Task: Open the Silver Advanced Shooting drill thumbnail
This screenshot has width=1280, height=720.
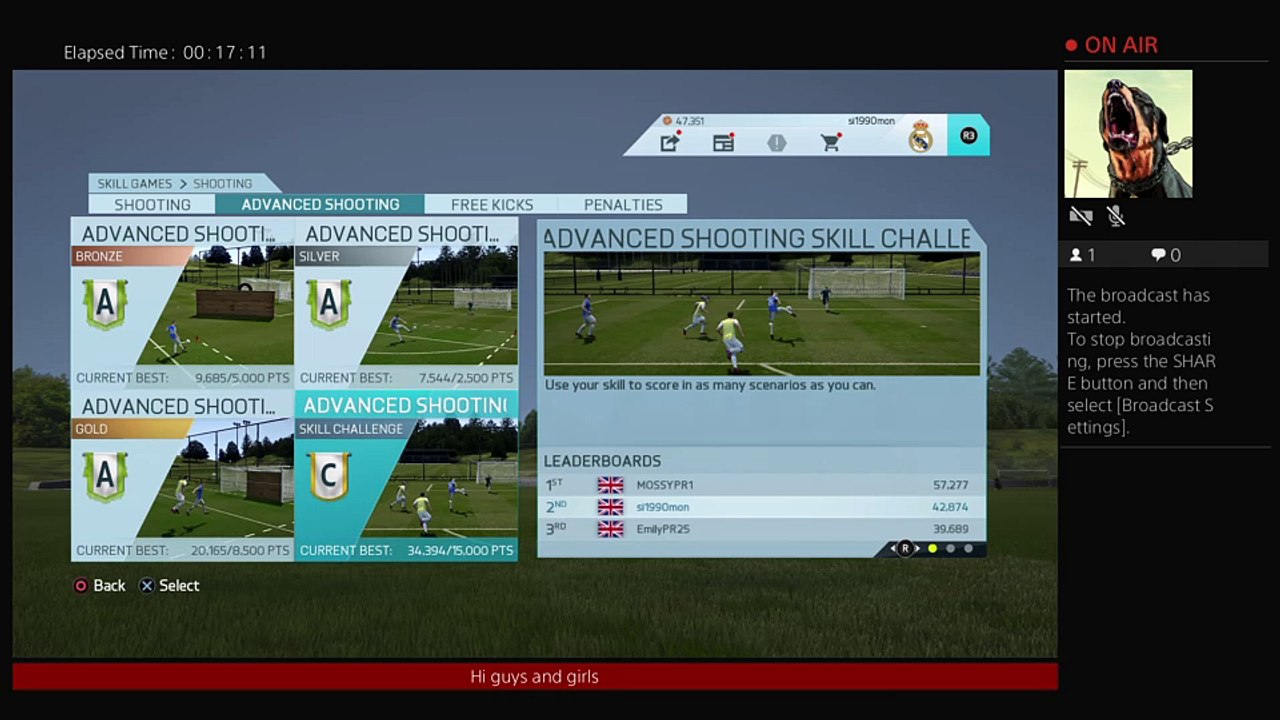Action: pyautogui.click(x=439, y=306)
